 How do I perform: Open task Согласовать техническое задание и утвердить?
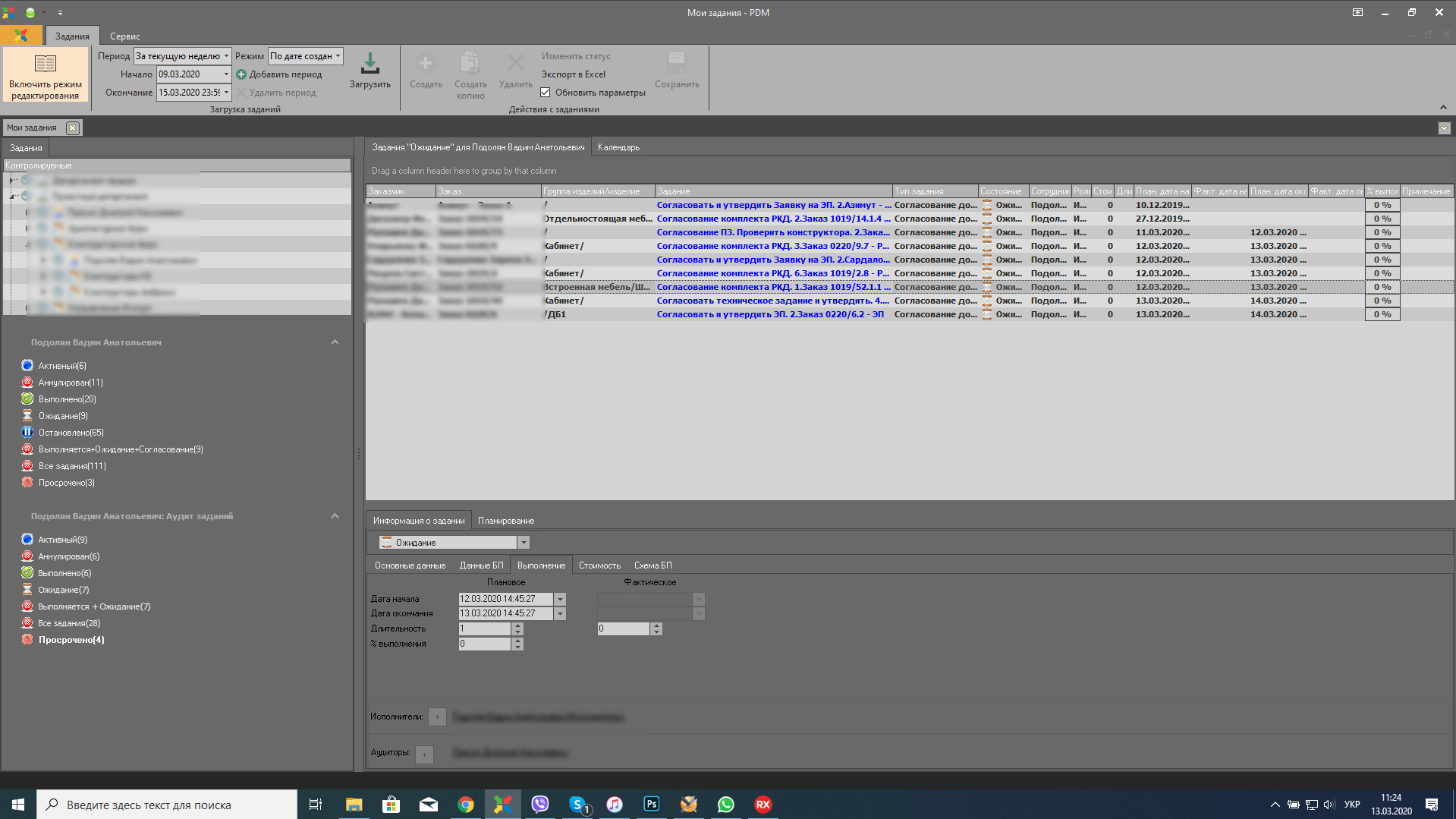point(772,301)
